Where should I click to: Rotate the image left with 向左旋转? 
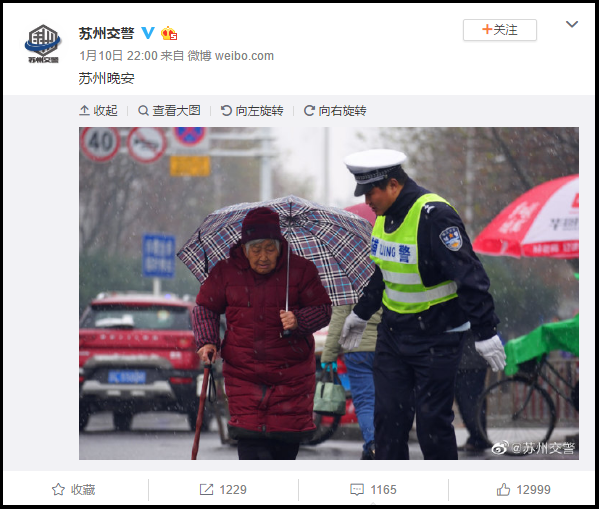tap(252, 111)
